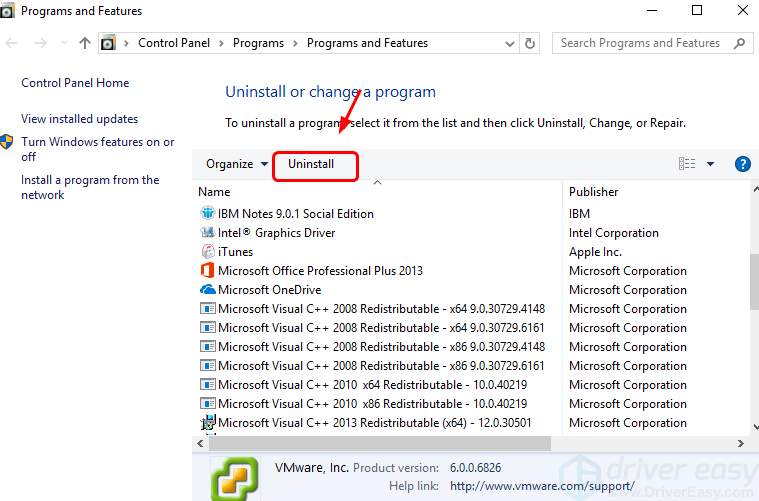Image resolution: width=759 pixels, height=501 pixels.
Task: Click the Intel Graphics Driver icon
Action: coord(208,232)
